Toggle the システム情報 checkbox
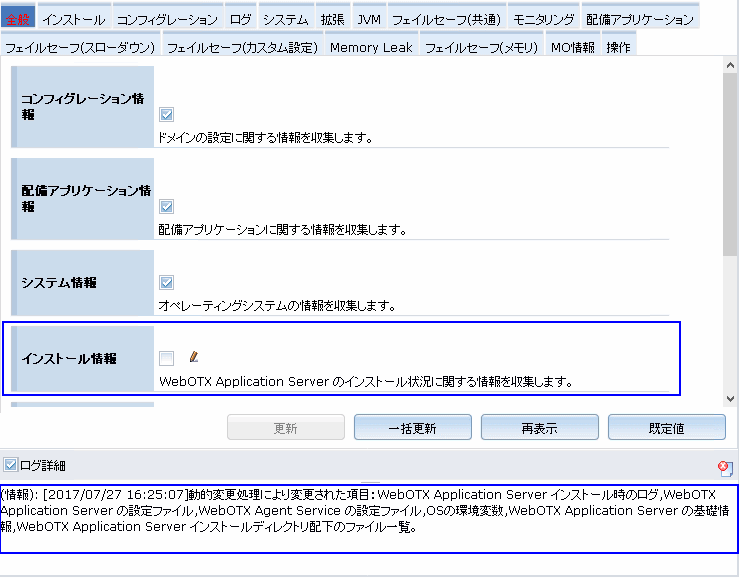 pyautogui.click(x=167, y=282)
